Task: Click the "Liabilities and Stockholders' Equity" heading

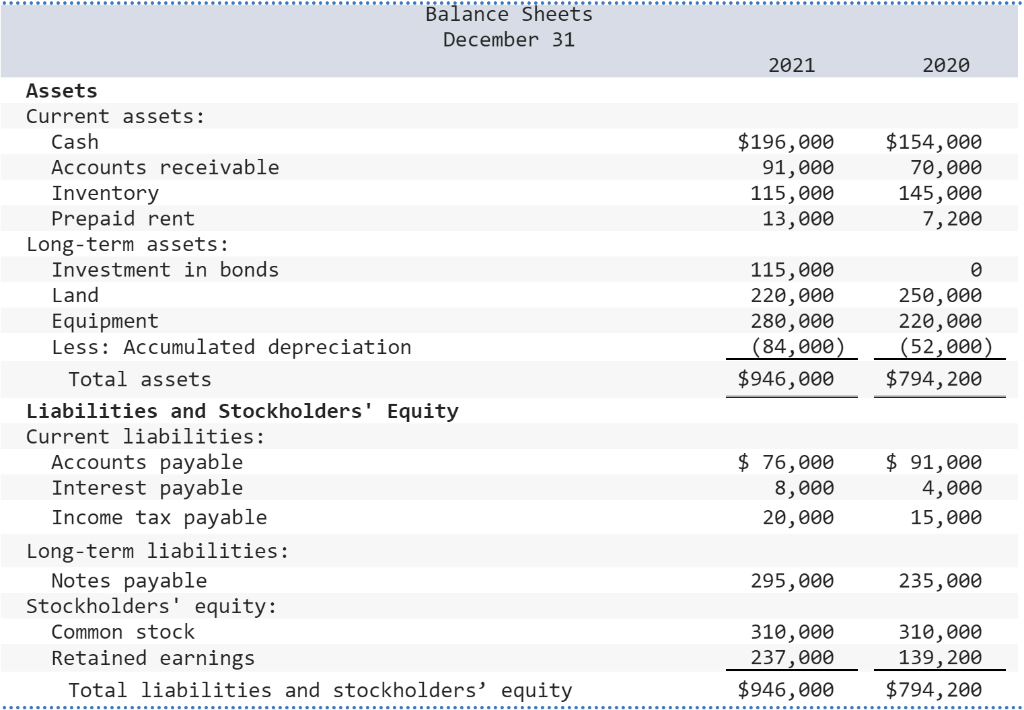Action: pos(242,411)
